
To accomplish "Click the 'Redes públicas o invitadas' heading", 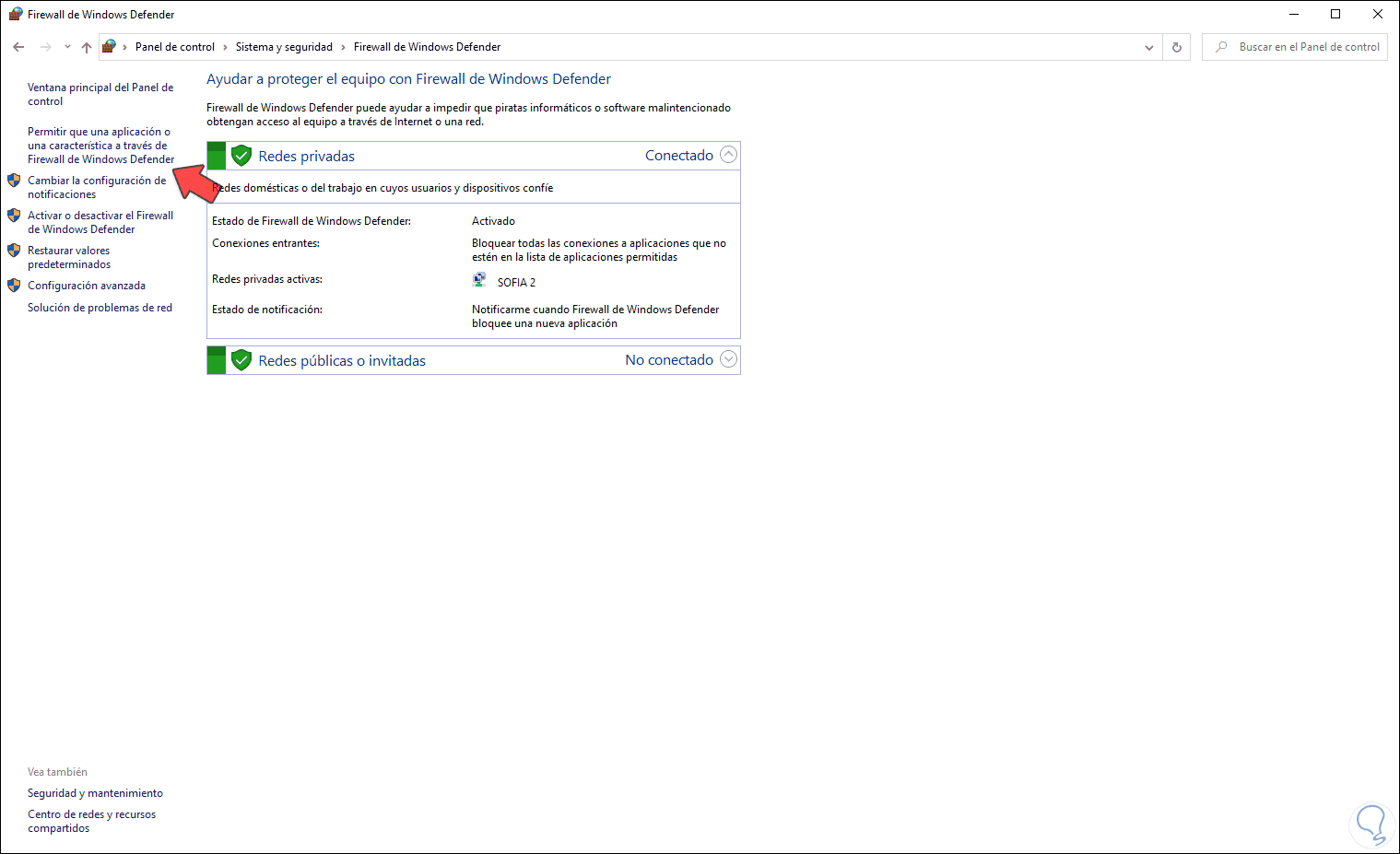I will pos(342,361).
